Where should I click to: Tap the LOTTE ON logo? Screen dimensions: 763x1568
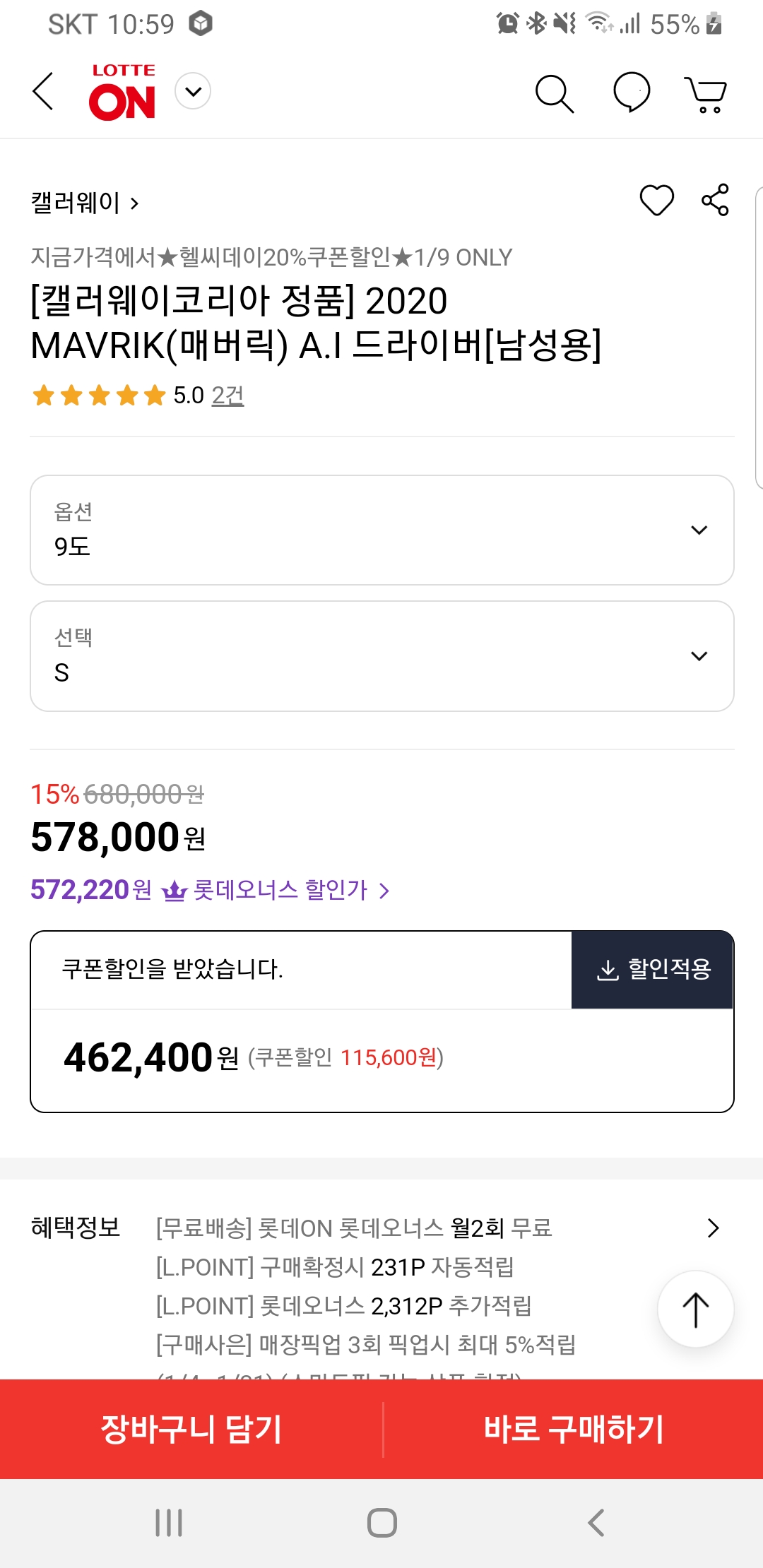(122, 93)
